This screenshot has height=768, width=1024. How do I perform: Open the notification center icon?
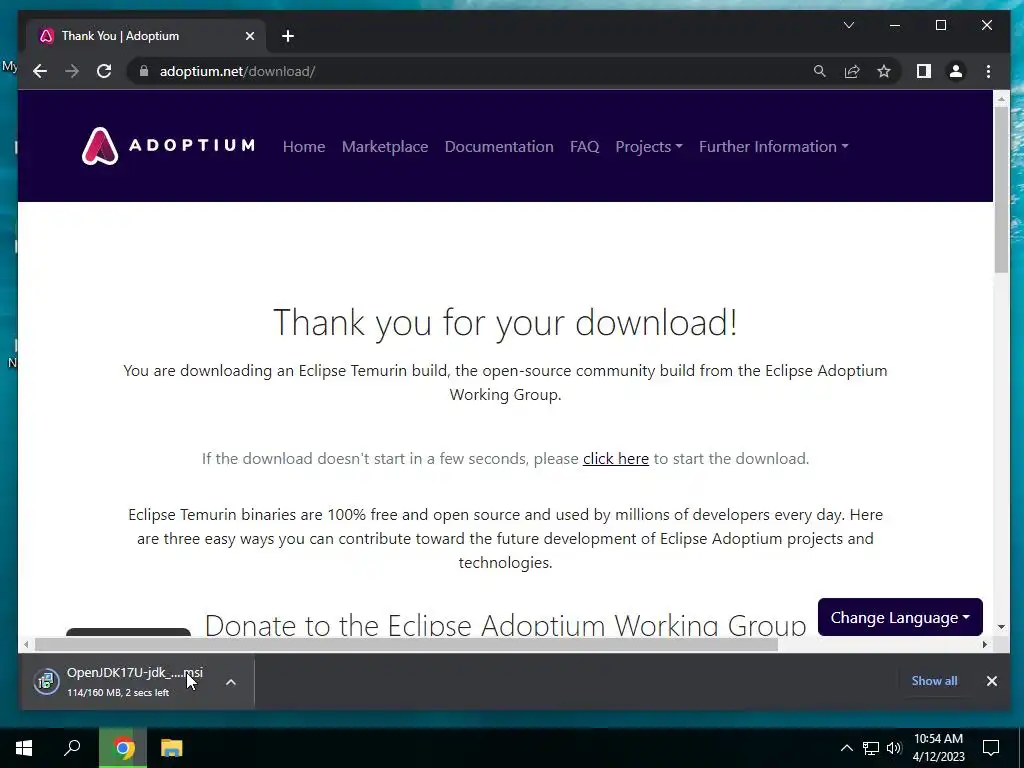[x=991, y=748]
